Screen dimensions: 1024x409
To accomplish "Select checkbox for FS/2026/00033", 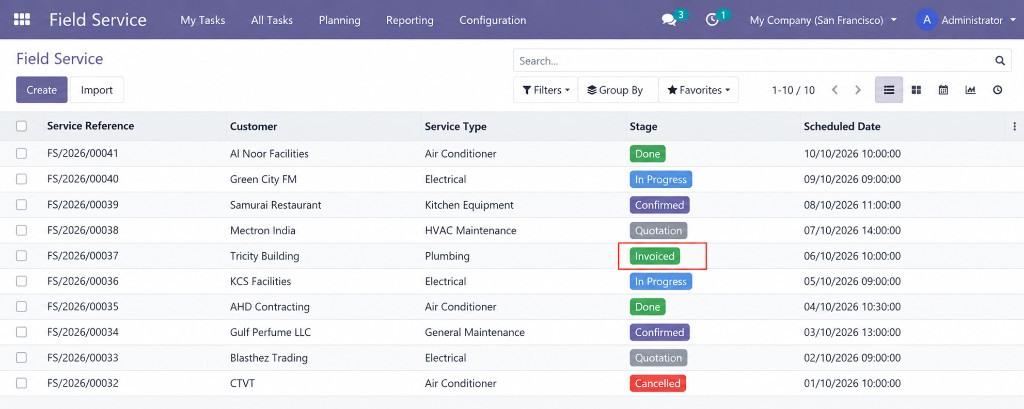I will tap(22, 357).
